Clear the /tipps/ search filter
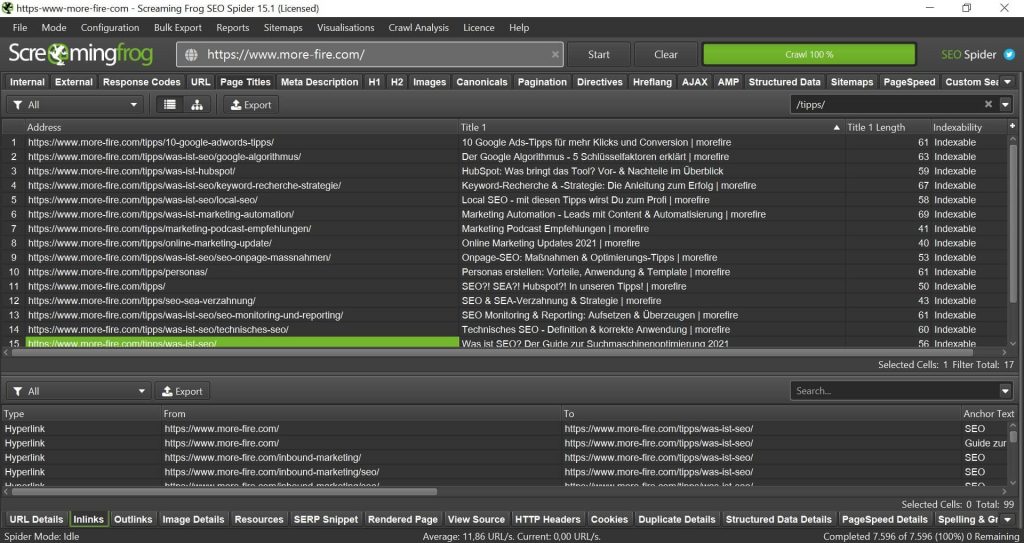 [x=988, y=105]
